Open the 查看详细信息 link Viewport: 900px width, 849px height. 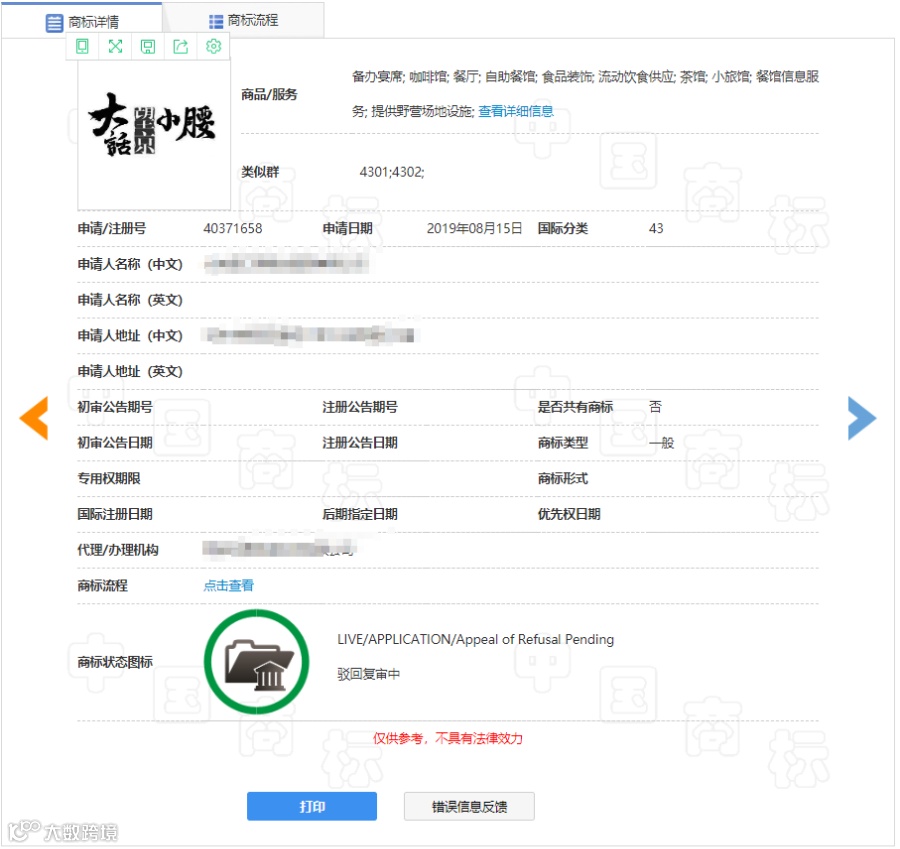click(515, 111)
